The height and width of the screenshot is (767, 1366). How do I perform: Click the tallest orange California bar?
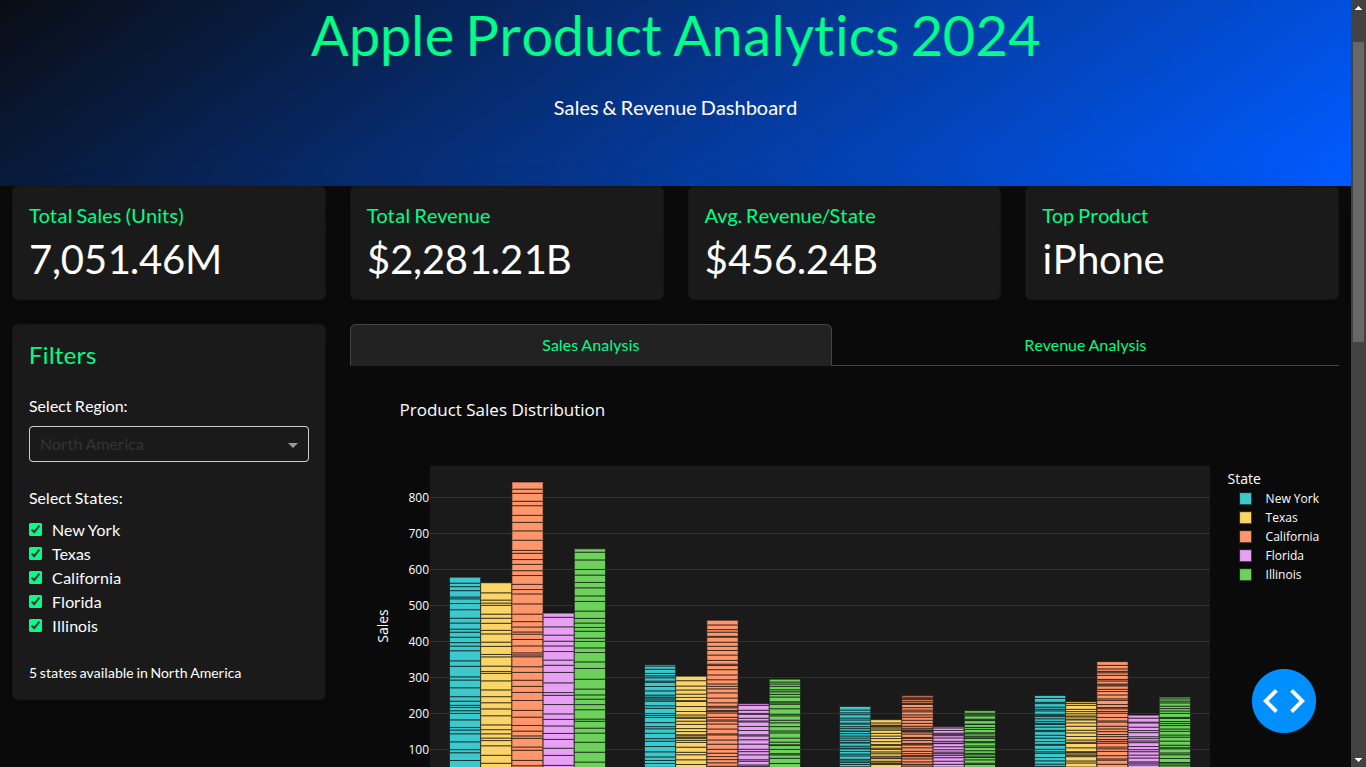pos(527,624)
